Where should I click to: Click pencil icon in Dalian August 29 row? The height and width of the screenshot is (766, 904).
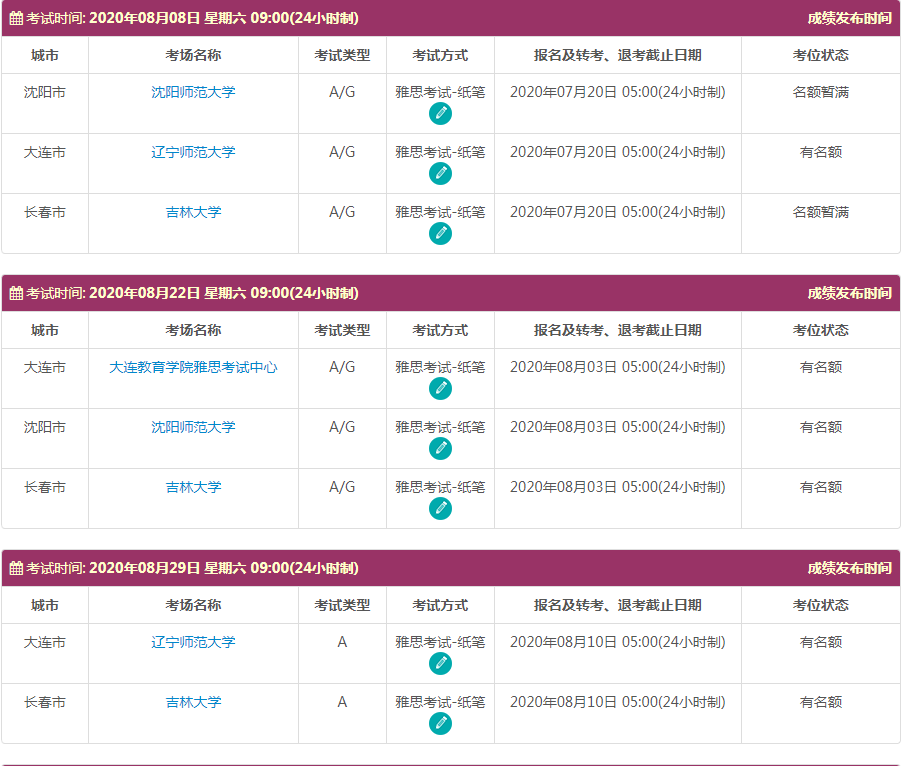(x=440, y=663)
